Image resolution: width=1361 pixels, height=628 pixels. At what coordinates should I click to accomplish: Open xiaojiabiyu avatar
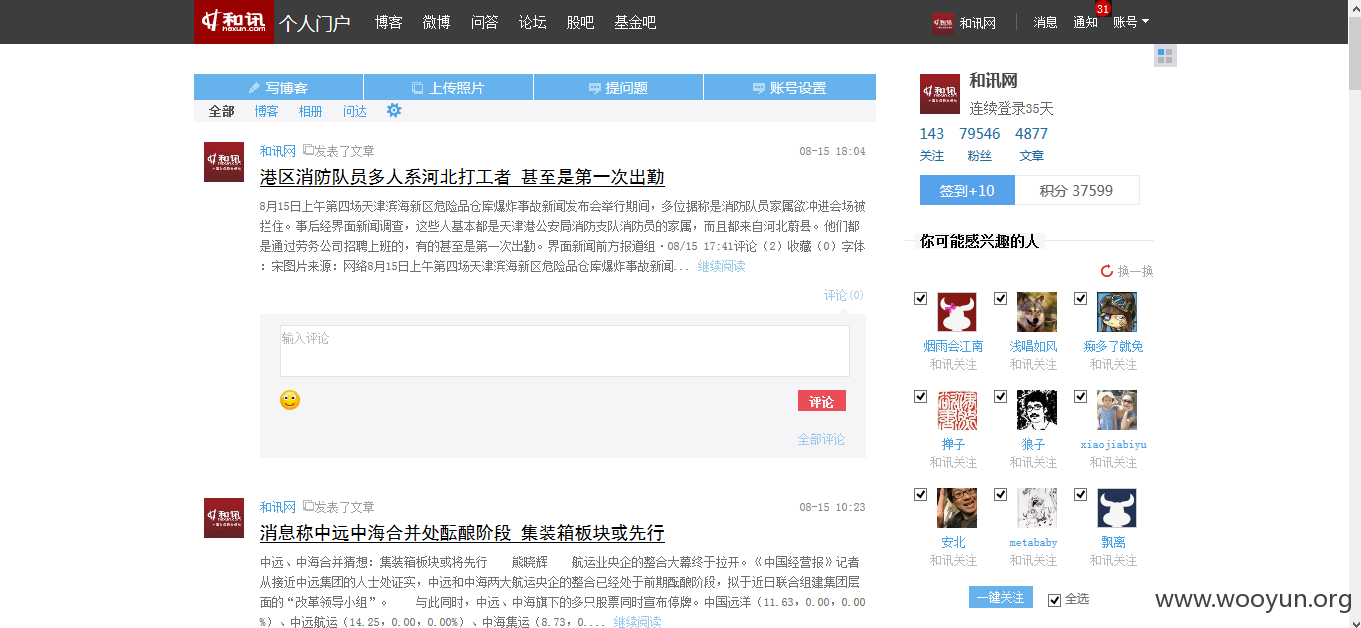(1116, 410)
